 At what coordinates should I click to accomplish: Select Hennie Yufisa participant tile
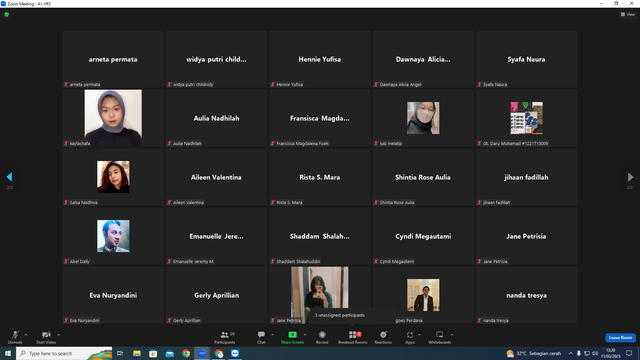click(320, 59)
